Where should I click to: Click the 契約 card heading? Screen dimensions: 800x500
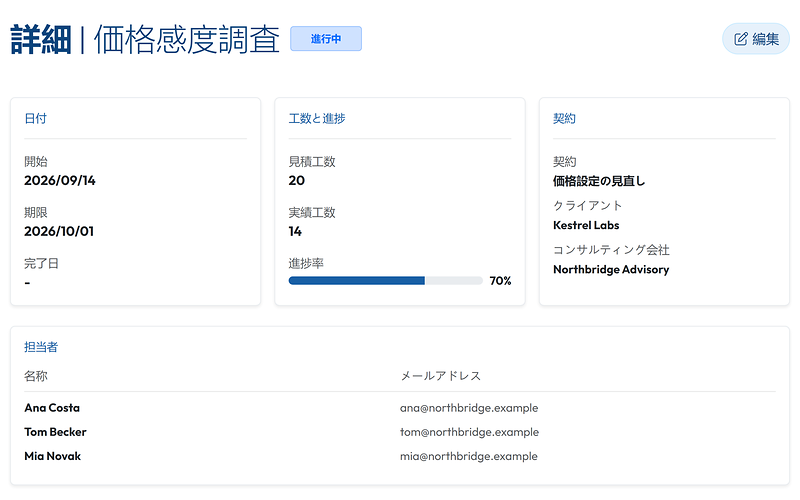[564, 118]
